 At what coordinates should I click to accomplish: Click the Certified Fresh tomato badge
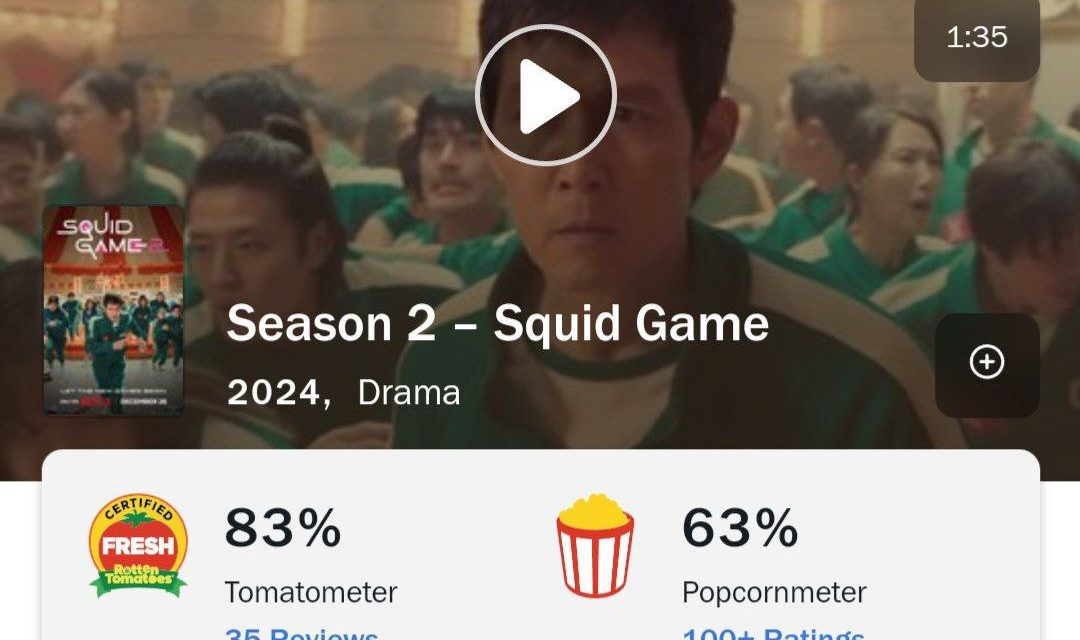[138, 546]
